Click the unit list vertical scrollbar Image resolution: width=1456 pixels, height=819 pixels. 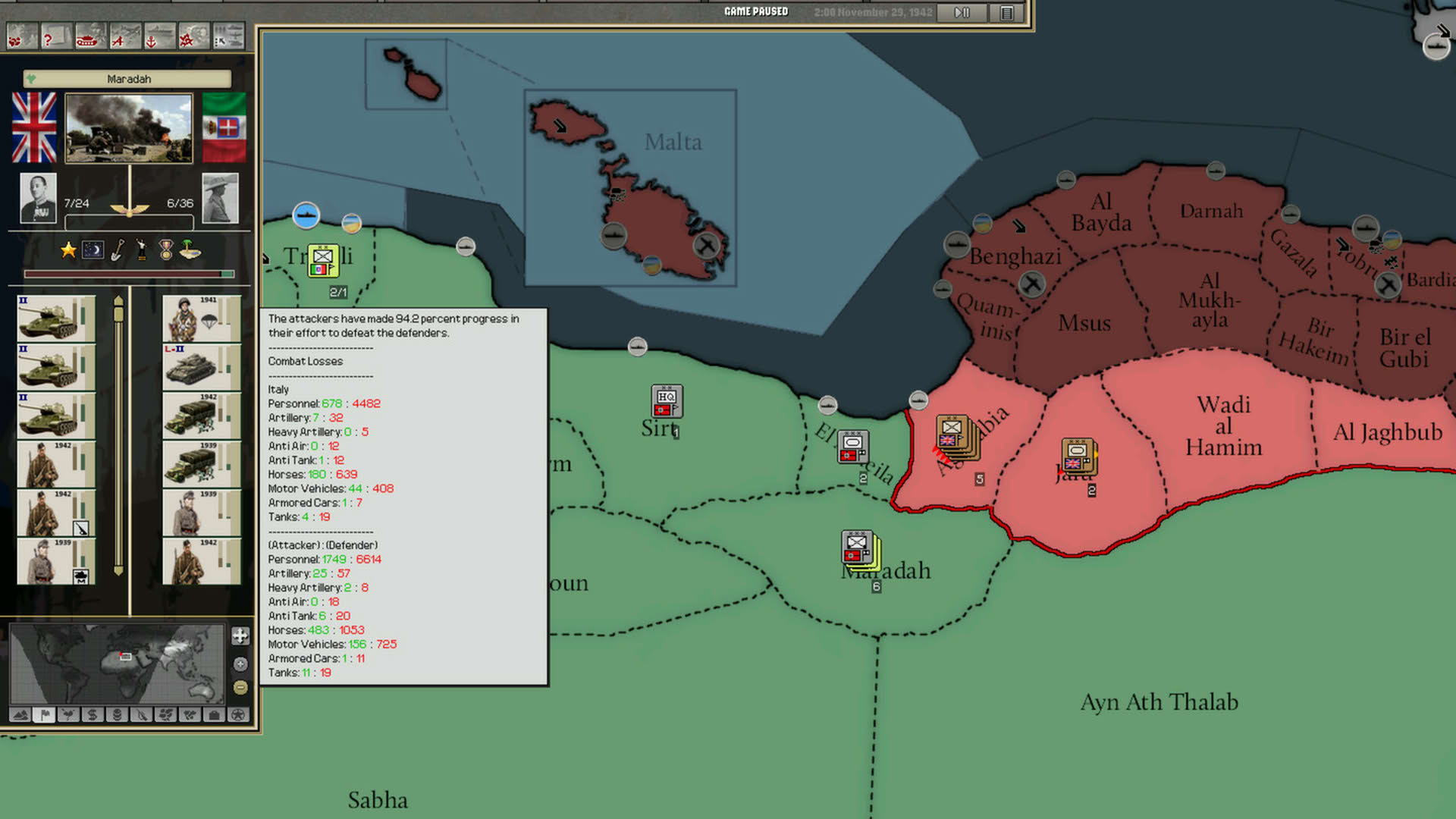click(118, 436)
